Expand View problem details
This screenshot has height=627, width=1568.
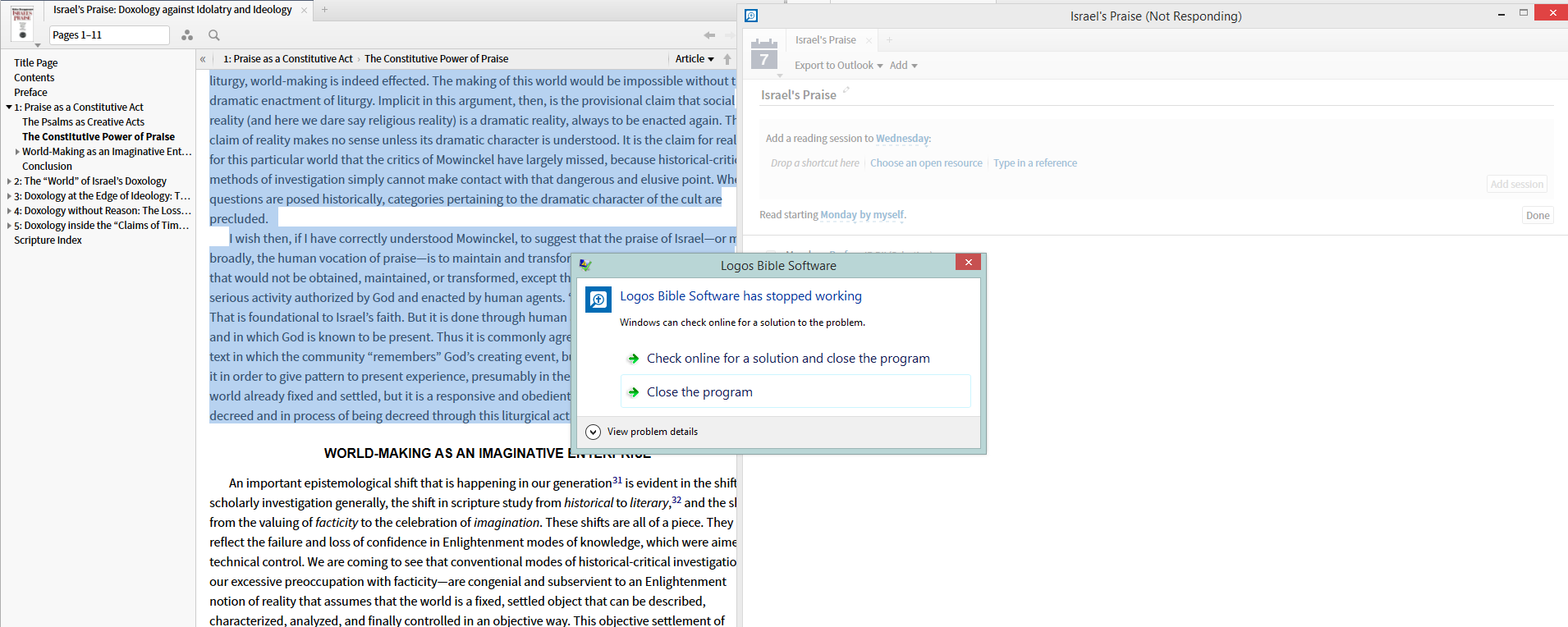(643, 432)
